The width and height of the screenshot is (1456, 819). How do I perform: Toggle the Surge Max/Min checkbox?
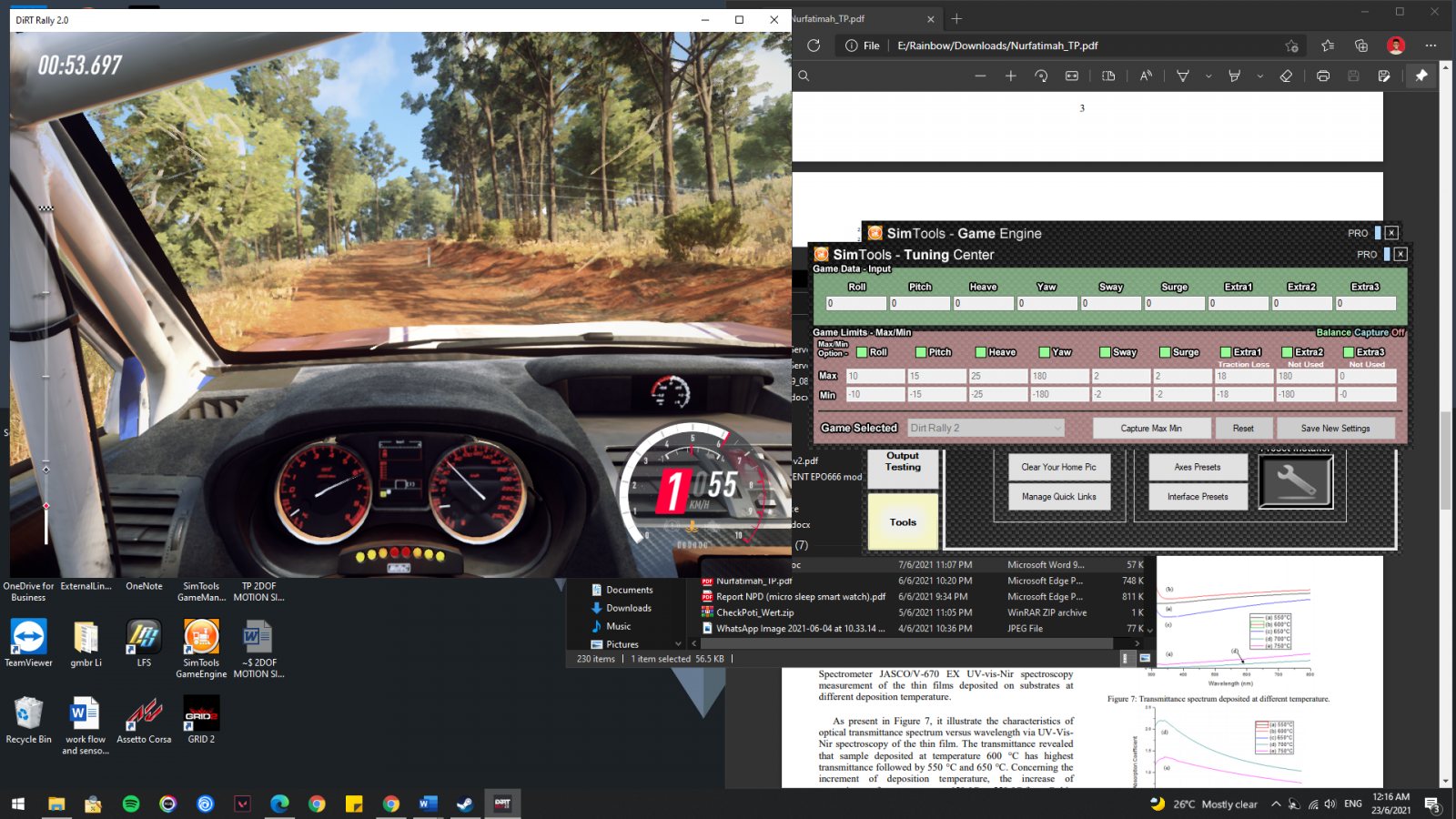coord(1165,352)
